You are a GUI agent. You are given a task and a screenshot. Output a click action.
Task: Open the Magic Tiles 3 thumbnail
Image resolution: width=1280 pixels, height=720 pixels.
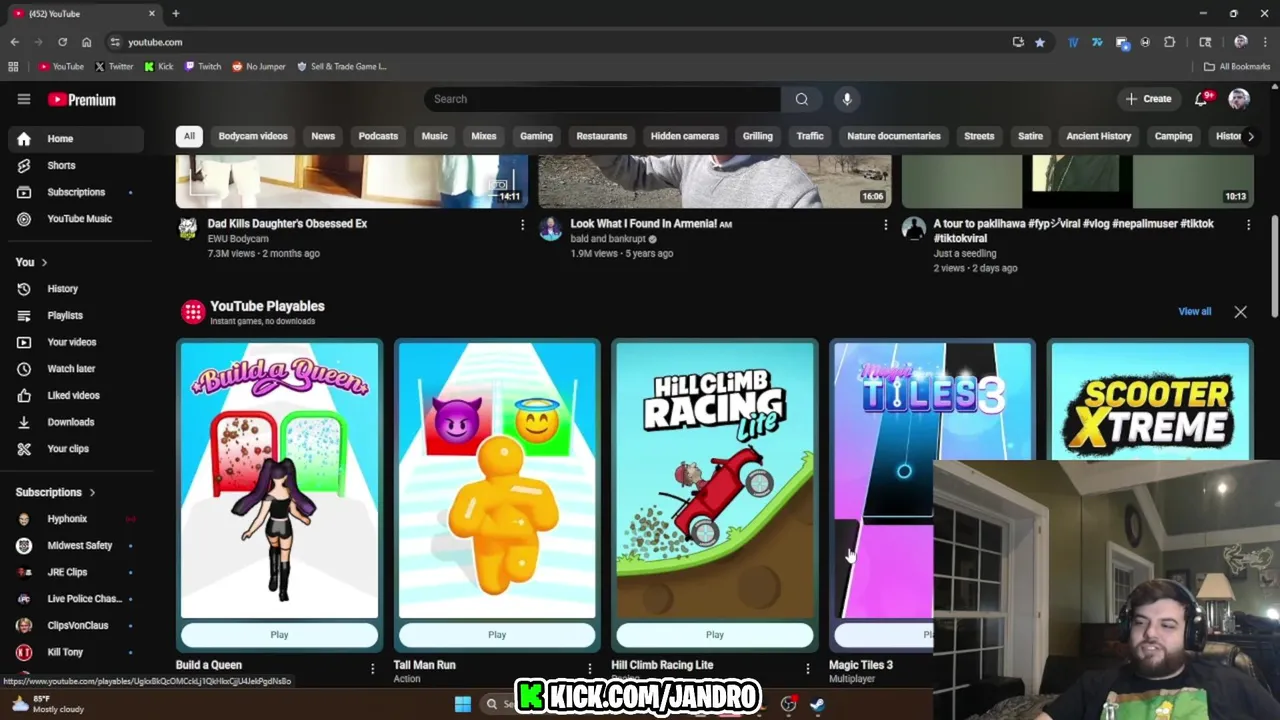click(884, 480)
